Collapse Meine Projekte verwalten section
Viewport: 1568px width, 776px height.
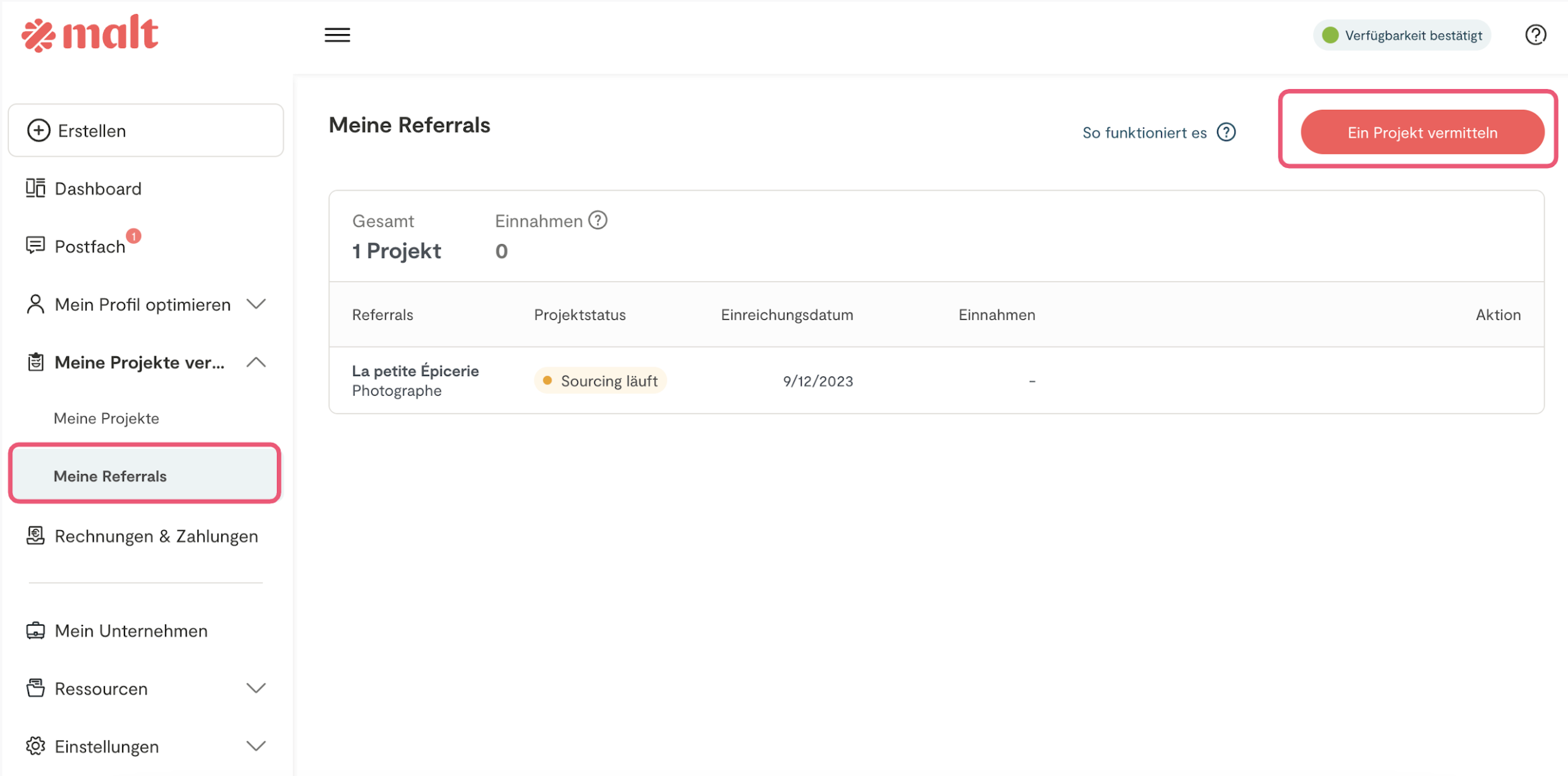coord(256,362)
